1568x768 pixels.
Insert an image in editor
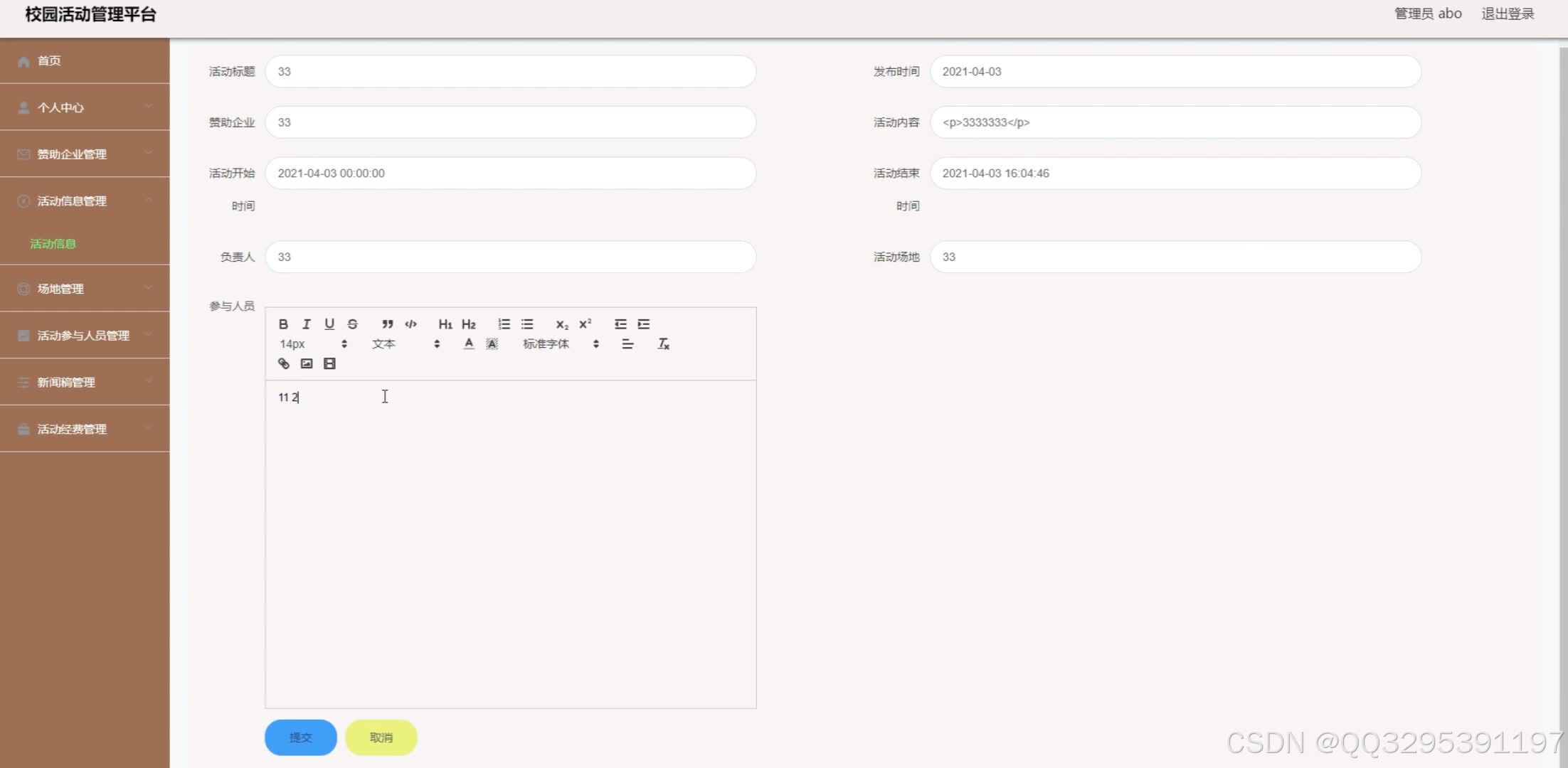(307, 363)
